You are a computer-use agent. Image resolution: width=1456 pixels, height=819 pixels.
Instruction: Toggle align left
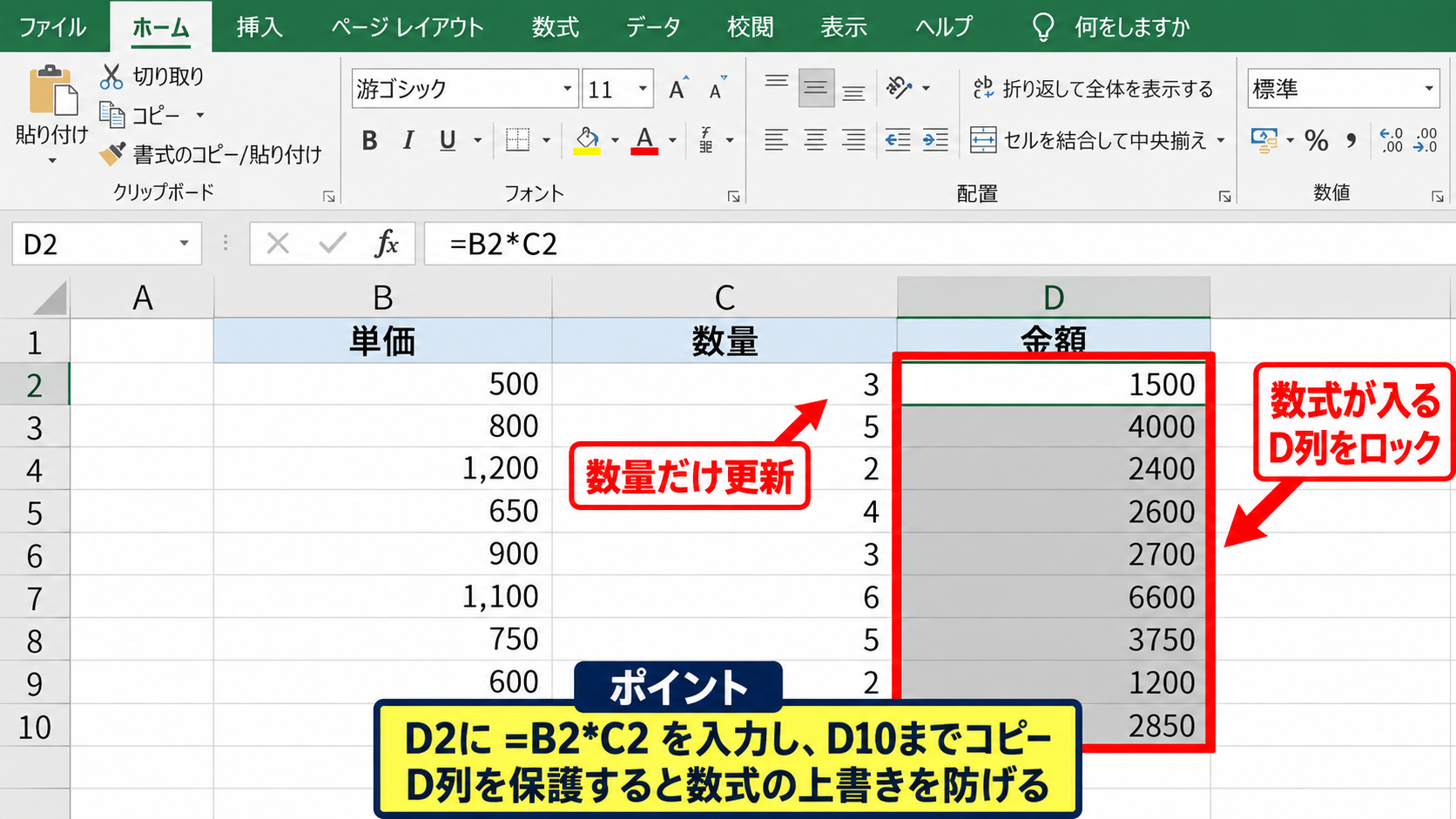click(x=776, y=140)
